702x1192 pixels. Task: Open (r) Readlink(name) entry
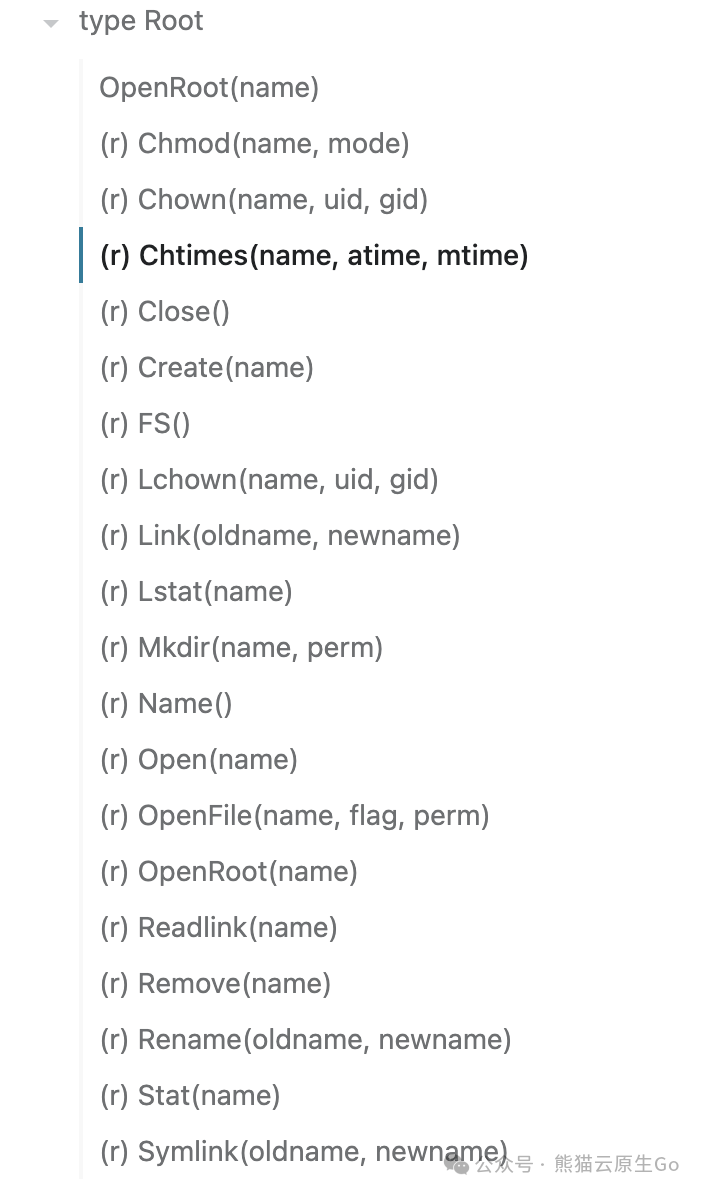pyautogui.click(x=218, y=927)
